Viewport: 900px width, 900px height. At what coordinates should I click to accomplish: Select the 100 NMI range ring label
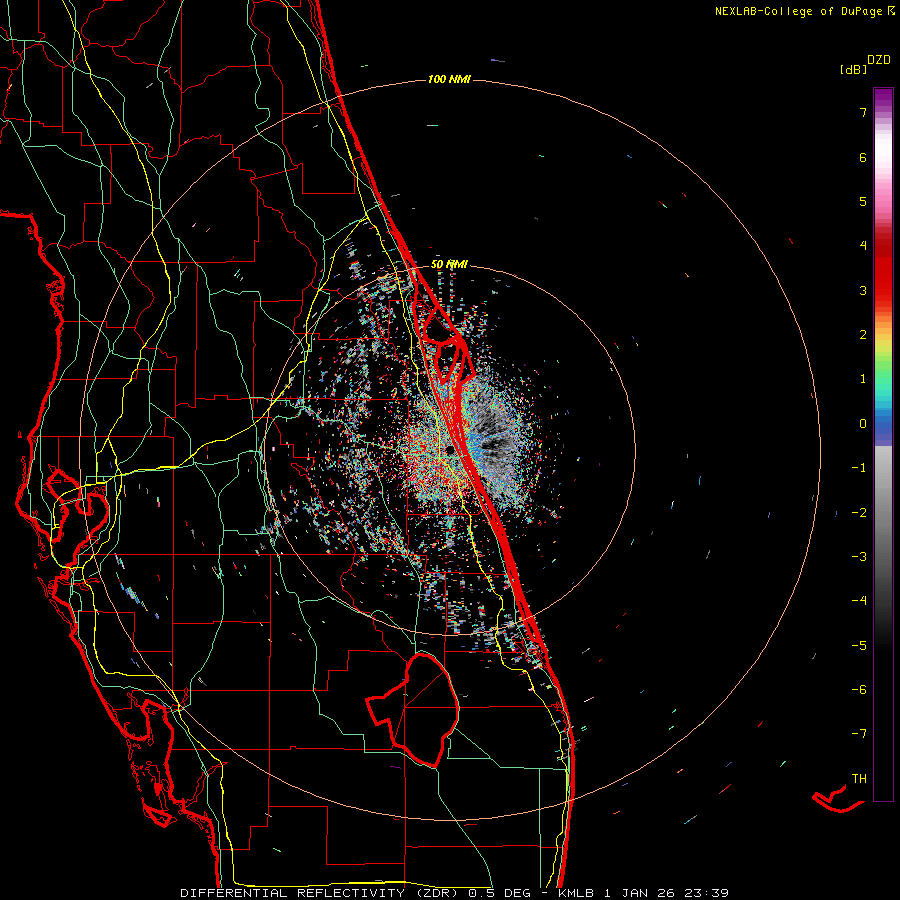click(449, 79)
